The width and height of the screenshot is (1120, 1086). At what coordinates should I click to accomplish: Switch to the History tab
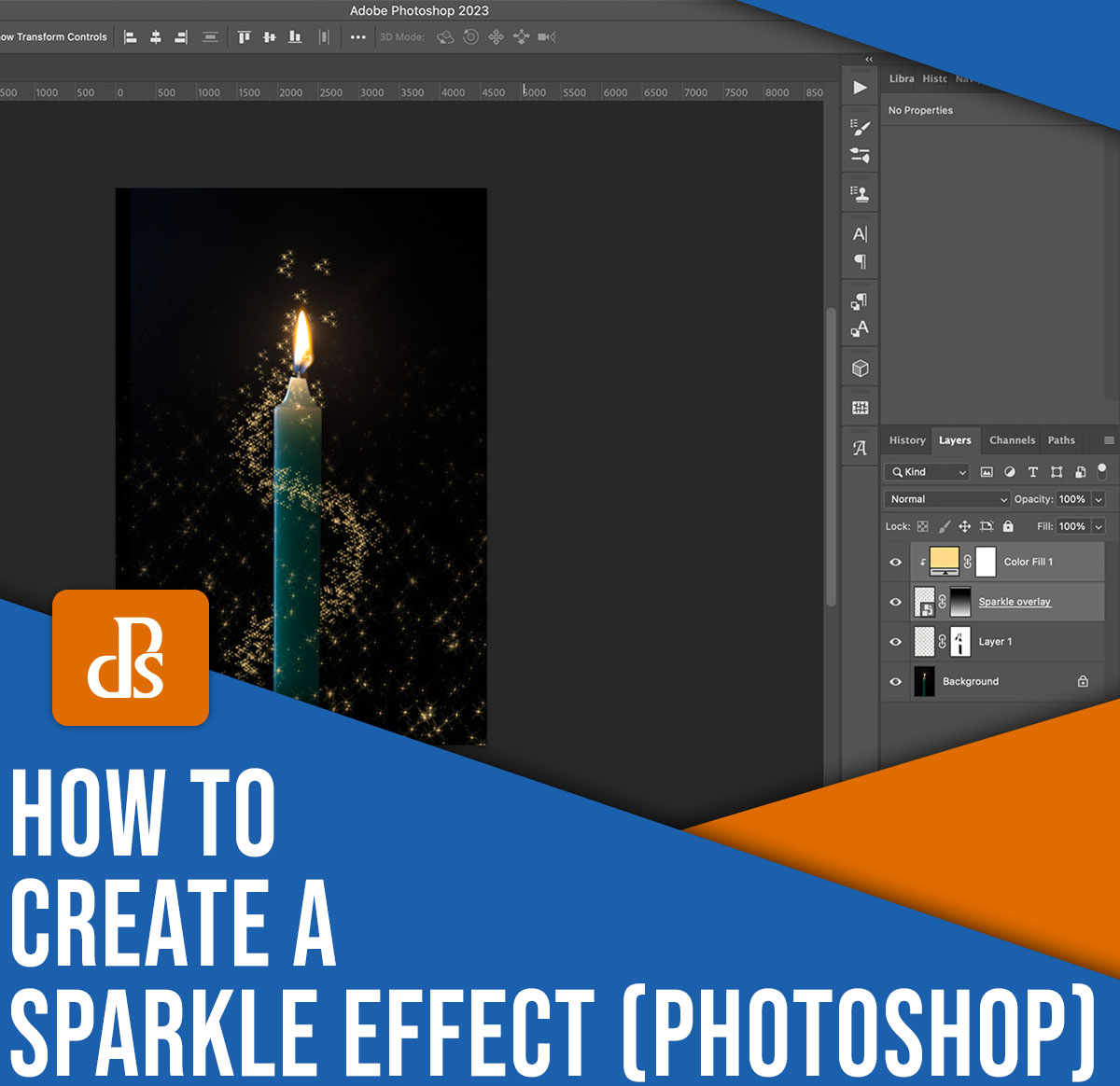[907, 440]
